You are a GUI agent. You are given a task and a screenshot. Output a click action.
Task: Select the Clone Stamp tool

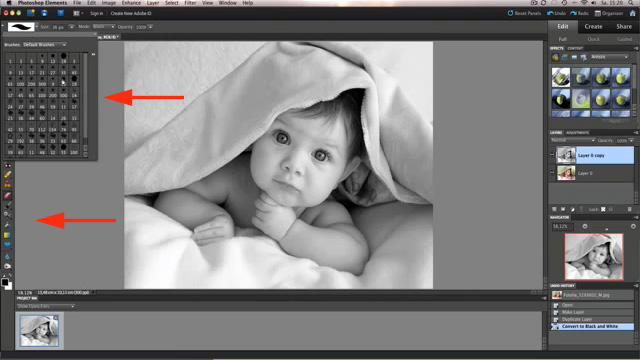click(x=7, y=184)
